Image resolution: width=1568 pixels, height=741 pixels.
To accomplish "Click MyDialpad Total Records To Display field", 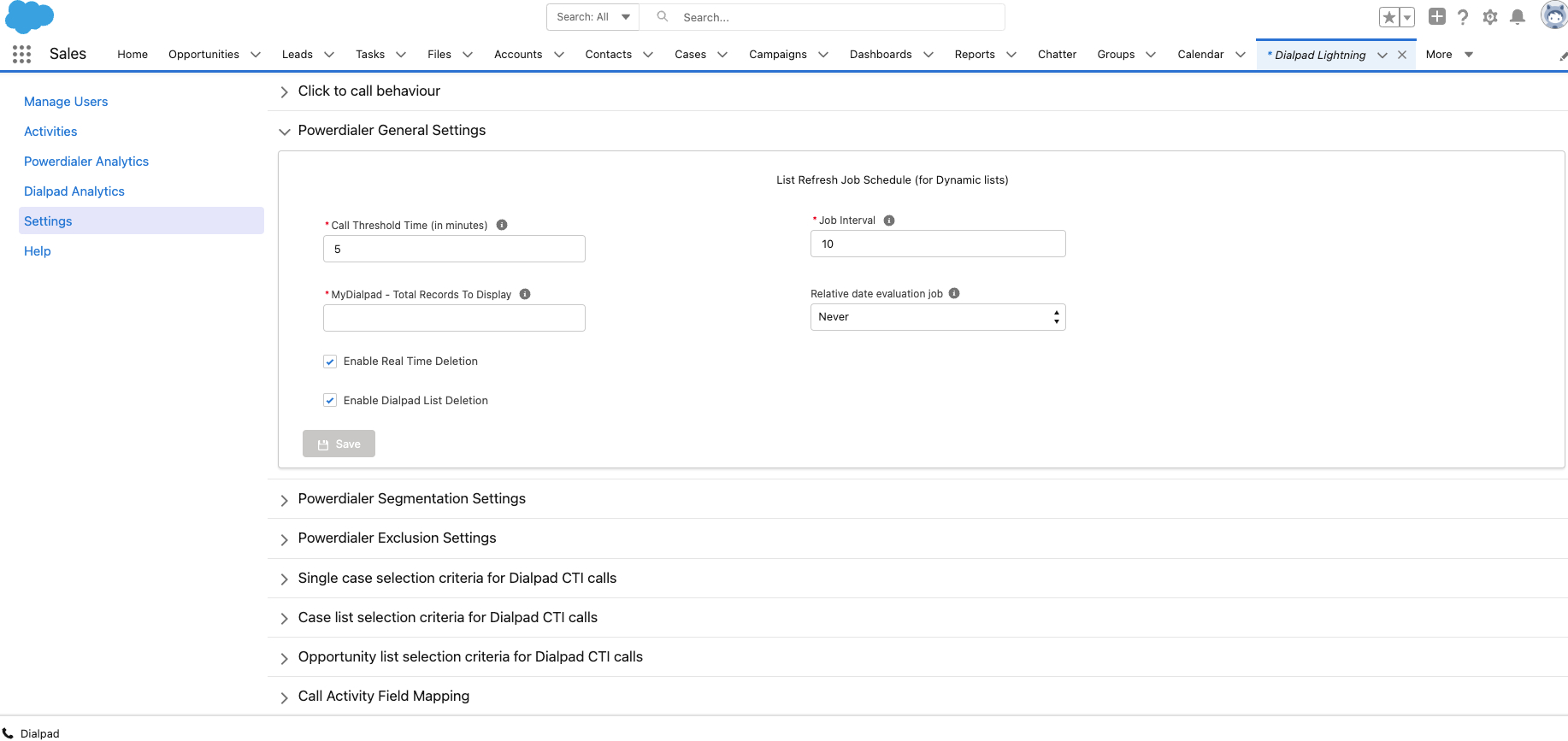I will [454, 318].
